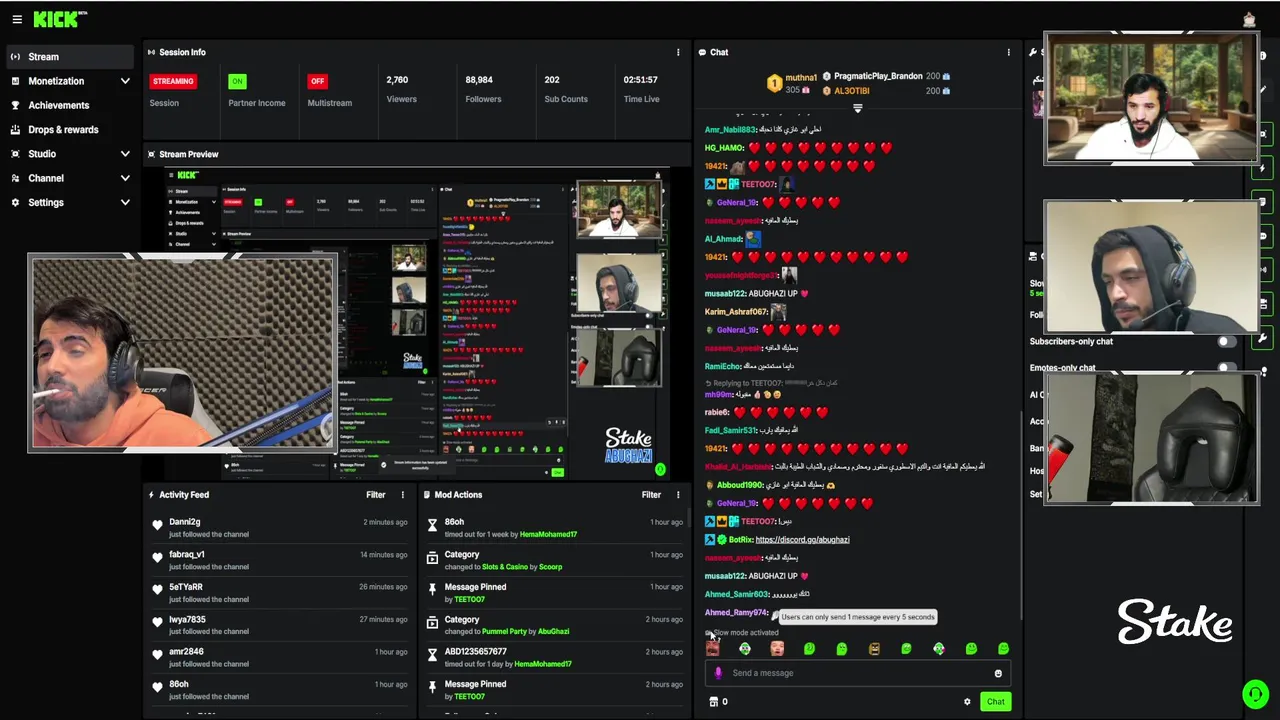Click purple microphone icon in message box
Screen dimensions: 1280x720
(718, 673)
